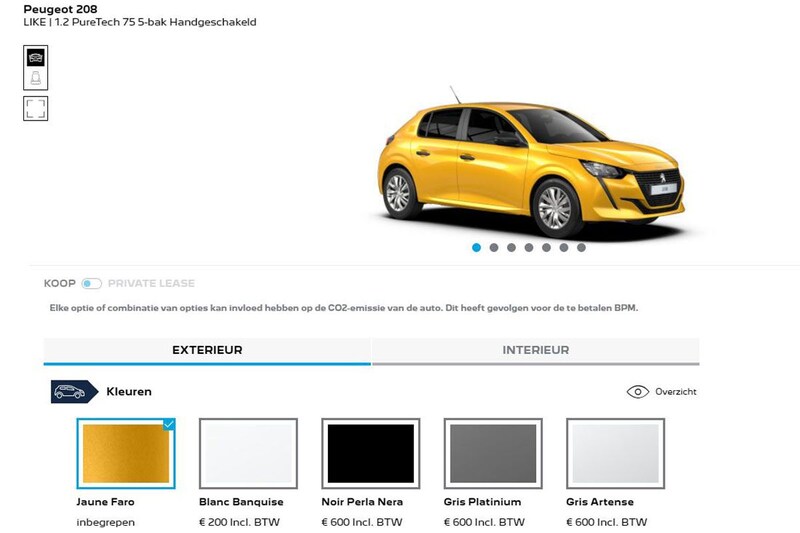Toggle Koop / Private Lease switch

point(92,284)
